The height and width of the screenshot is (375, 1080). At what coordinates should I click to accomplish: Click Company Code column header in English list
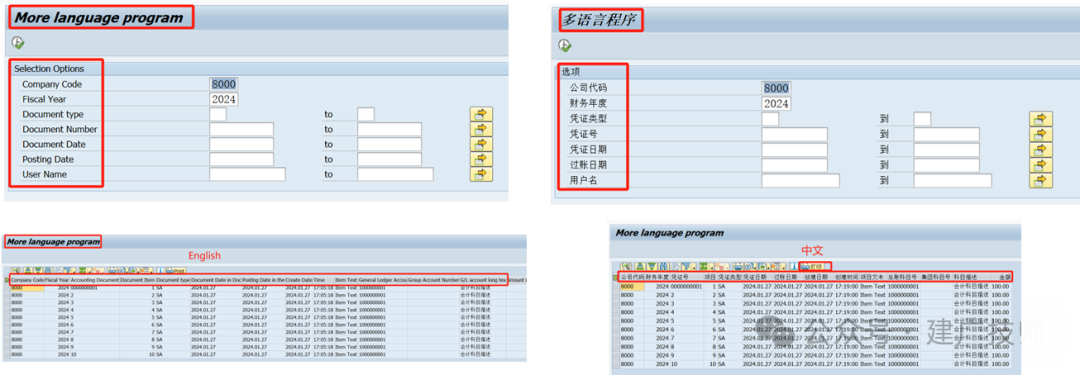[28, 280]
